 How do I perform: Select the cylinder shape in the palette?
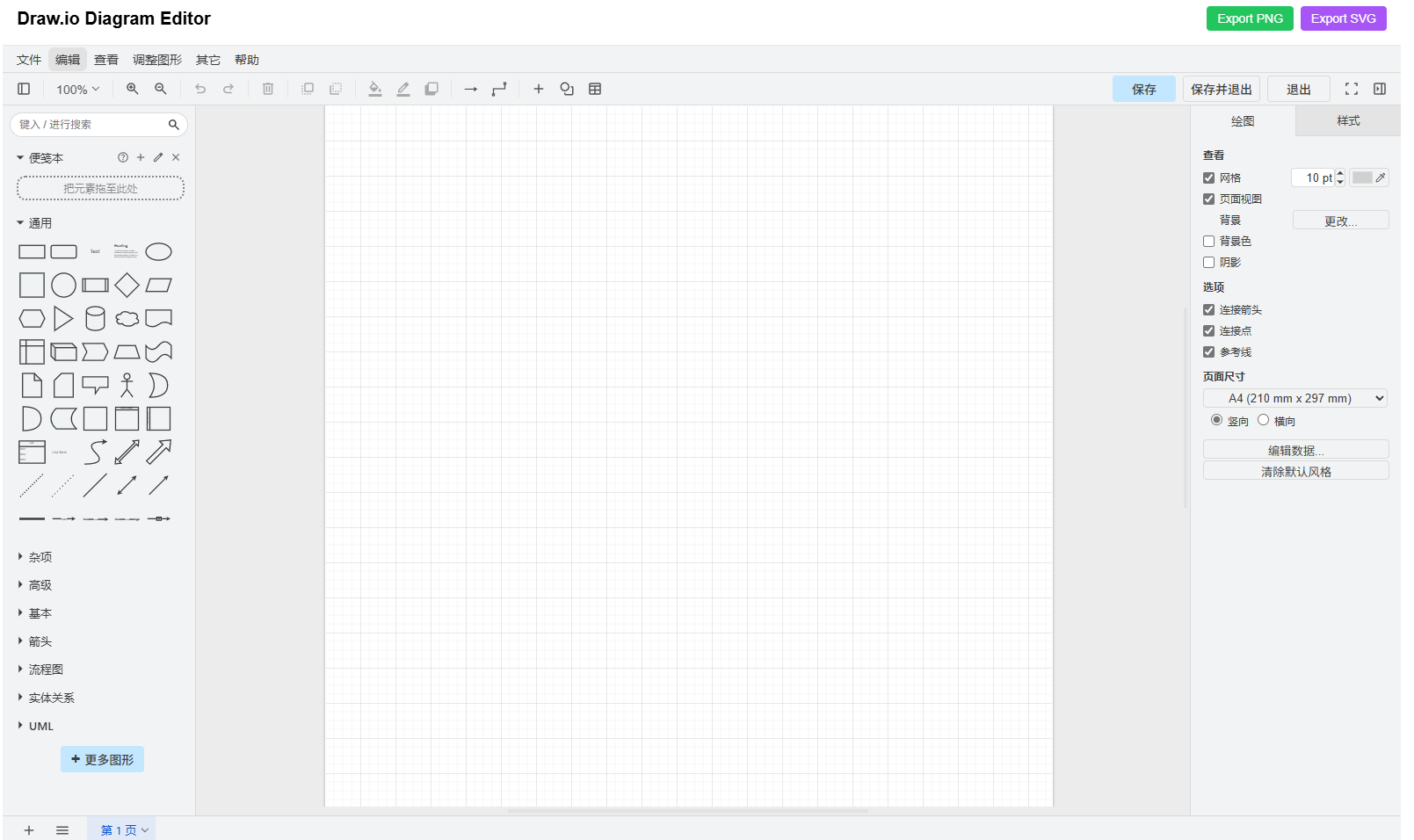(x=95, y=318)
